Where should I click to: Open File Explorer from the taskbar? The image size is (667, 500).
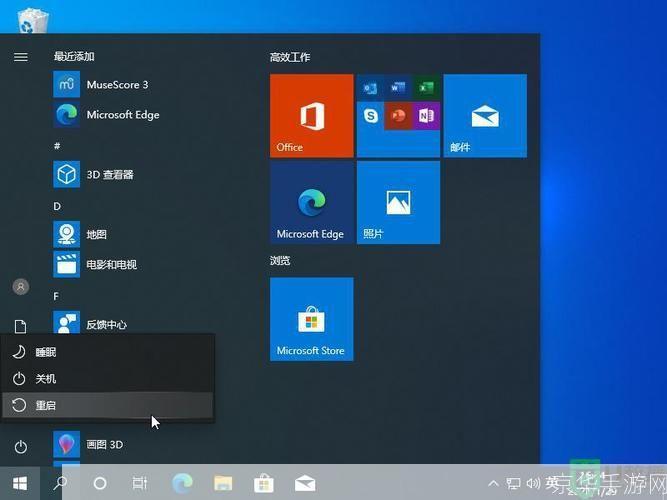[223, 483]
